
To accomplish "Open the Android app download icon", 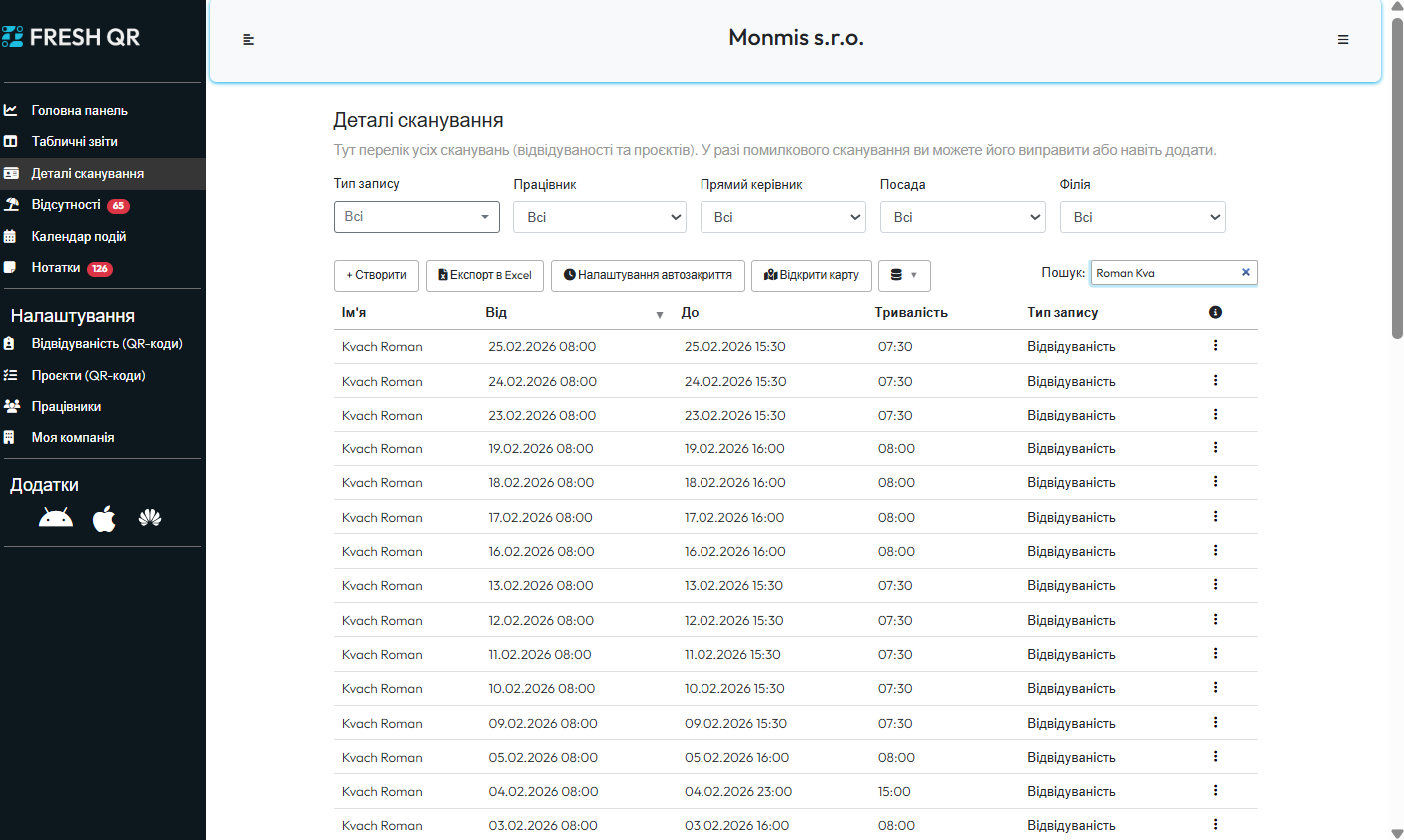I will click(56, 518).
